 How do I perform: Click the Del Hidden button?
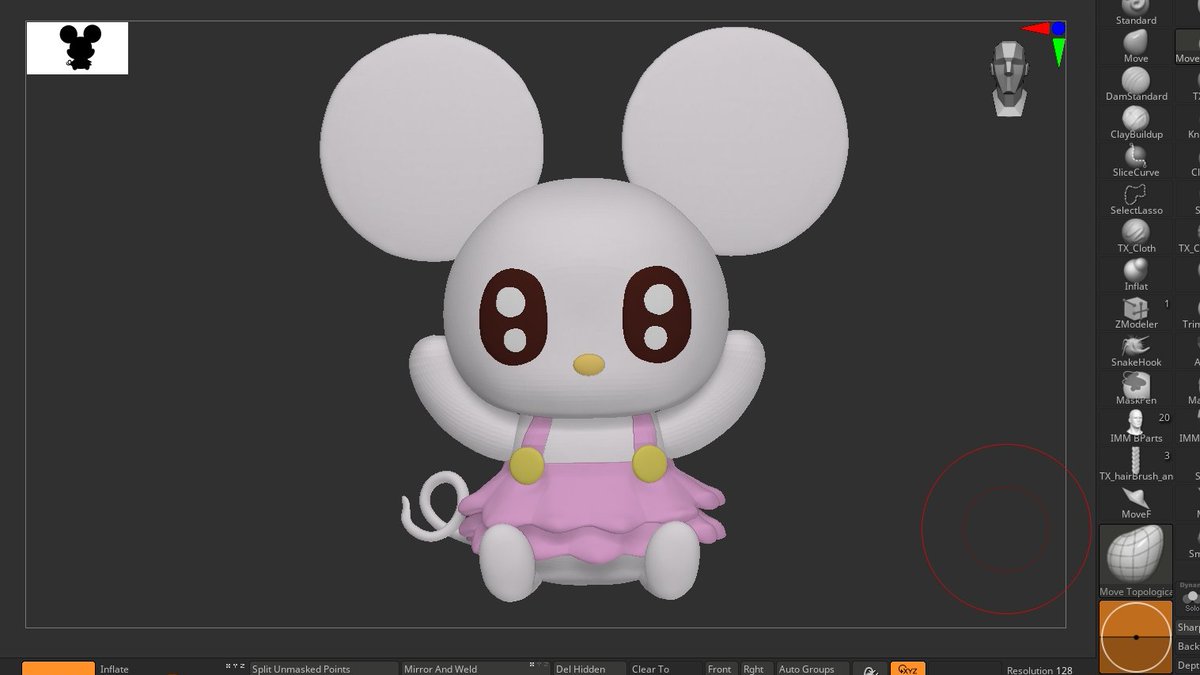tap(588, 669)
